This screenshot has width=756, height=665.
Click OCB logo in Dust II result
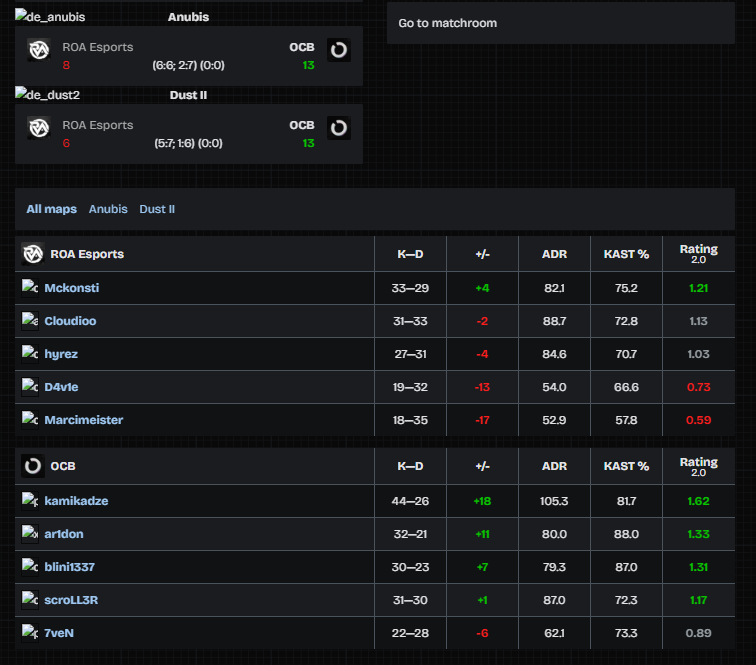tap(339, 128)
